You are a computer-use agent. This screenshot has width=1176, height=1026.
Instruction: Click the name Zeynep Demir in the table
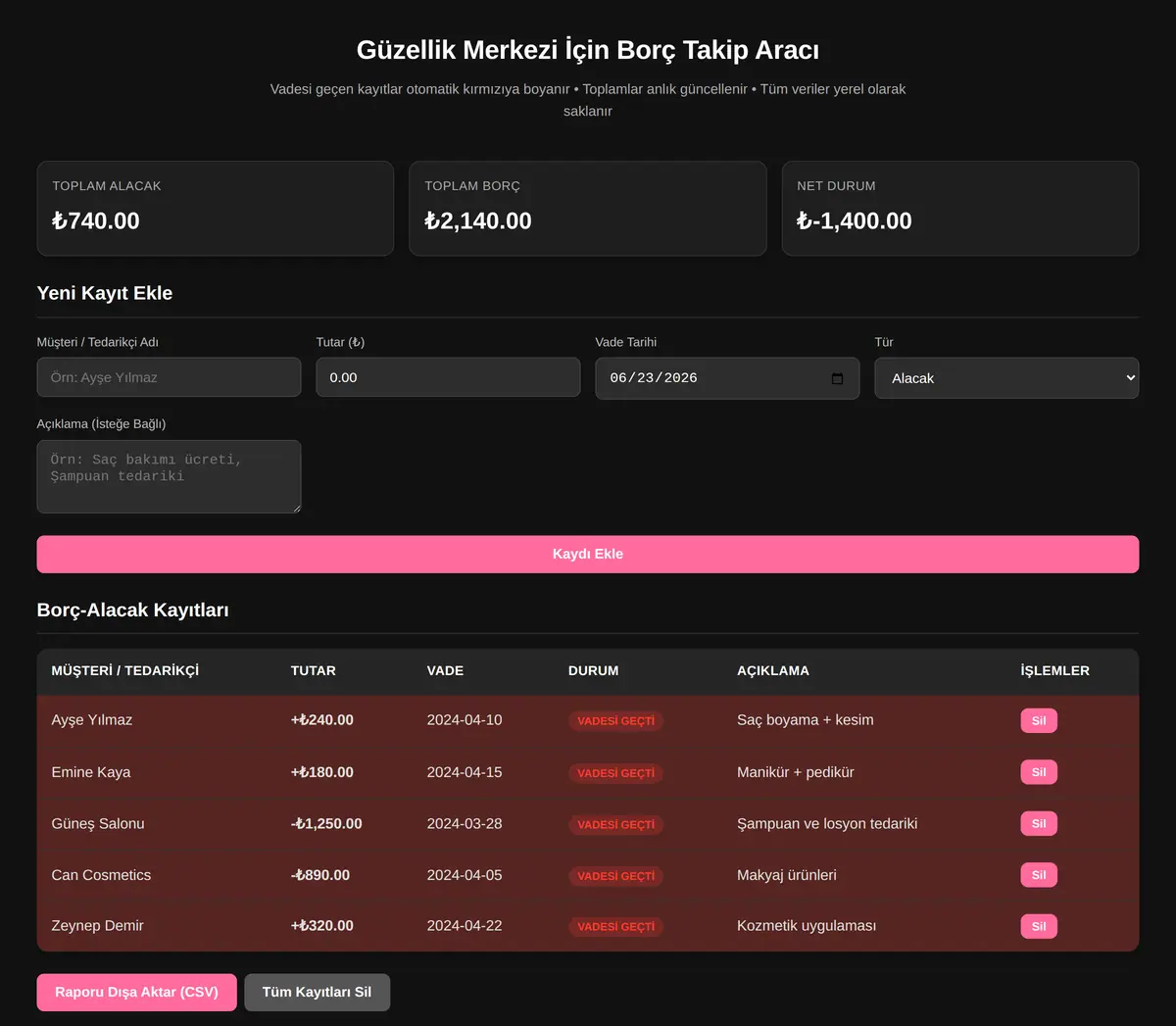pos(97,926)
